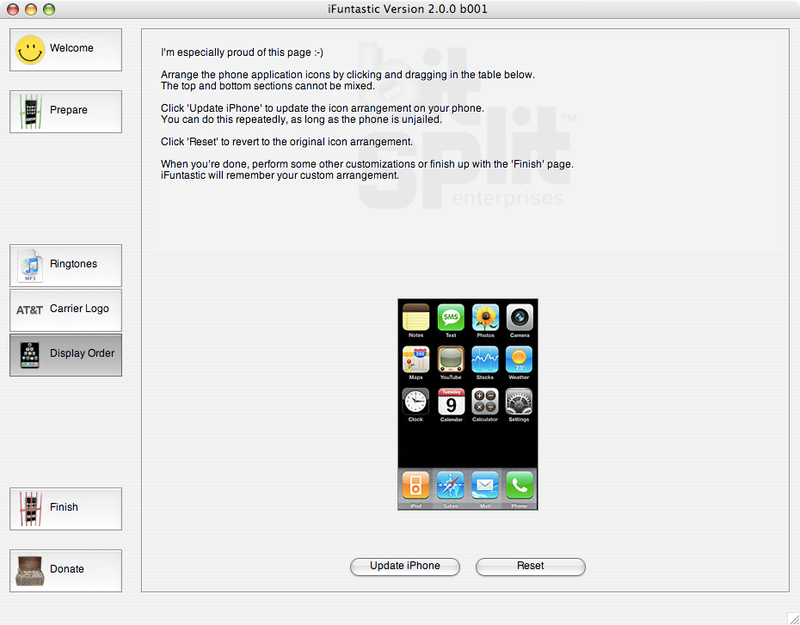The image size is (800, 625).
Task: Switch to the Ringtones page
Action: pyautogui.click(x=66, y=265)
